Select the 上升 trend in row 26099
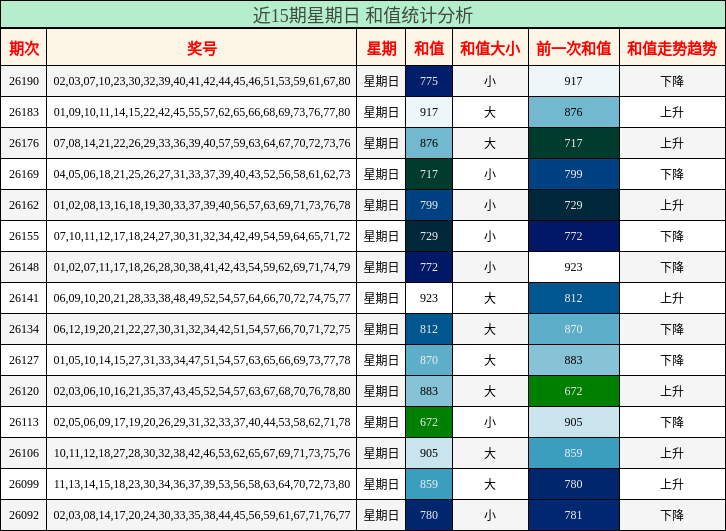726x531 pixels. point(672,485)
